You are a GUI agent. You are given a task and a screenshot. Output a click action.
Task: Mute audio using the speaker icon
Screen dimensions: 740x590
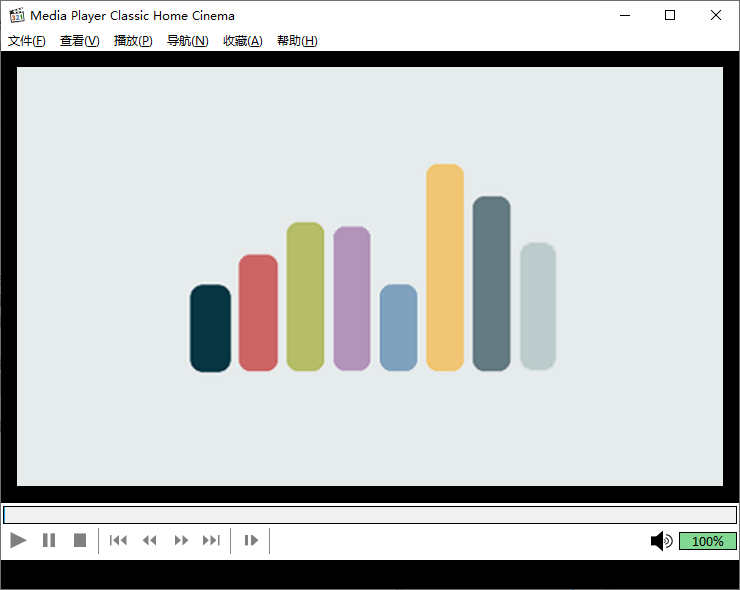coord(661,541)
